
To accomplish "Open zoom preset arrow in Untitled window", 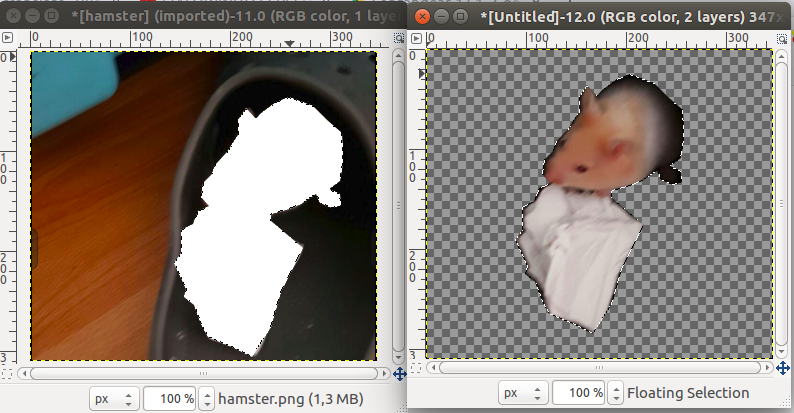I will [x=616, y=393].
